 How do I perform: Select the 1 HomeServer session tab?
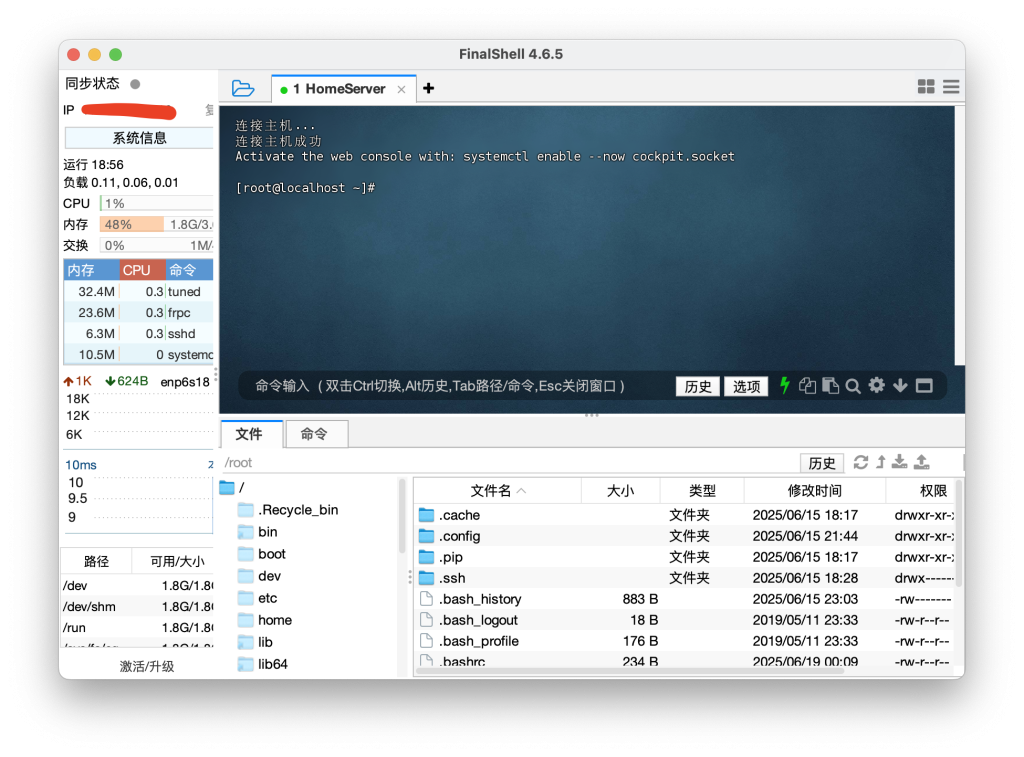coord(340,89)
